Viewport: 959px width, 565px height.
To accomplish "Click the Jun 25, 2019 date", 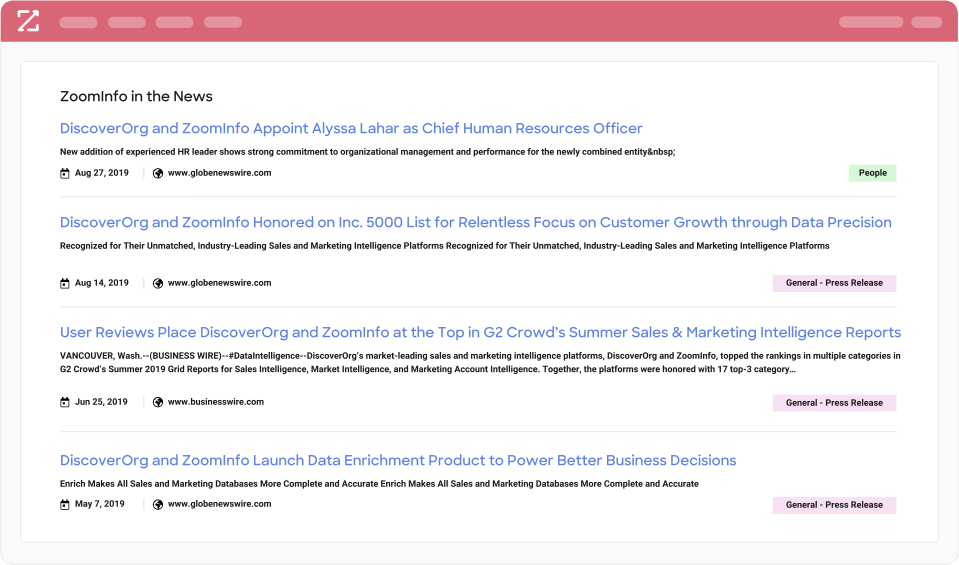I will pyautogui.click(x=101, y=402).
